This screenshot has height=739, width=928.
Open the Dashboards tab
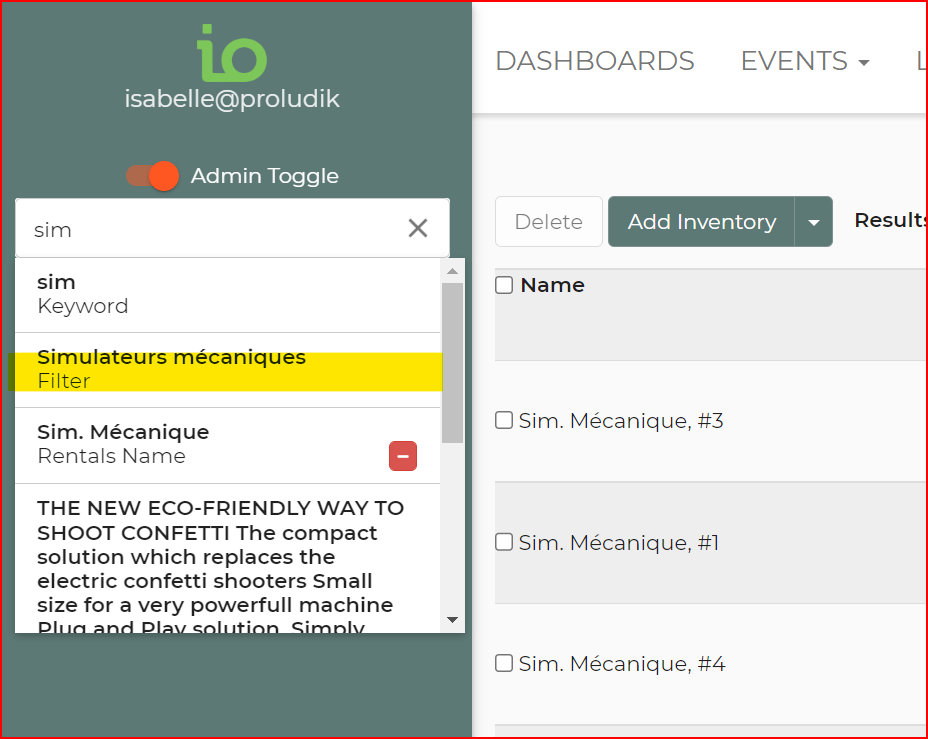coord(595,61)
